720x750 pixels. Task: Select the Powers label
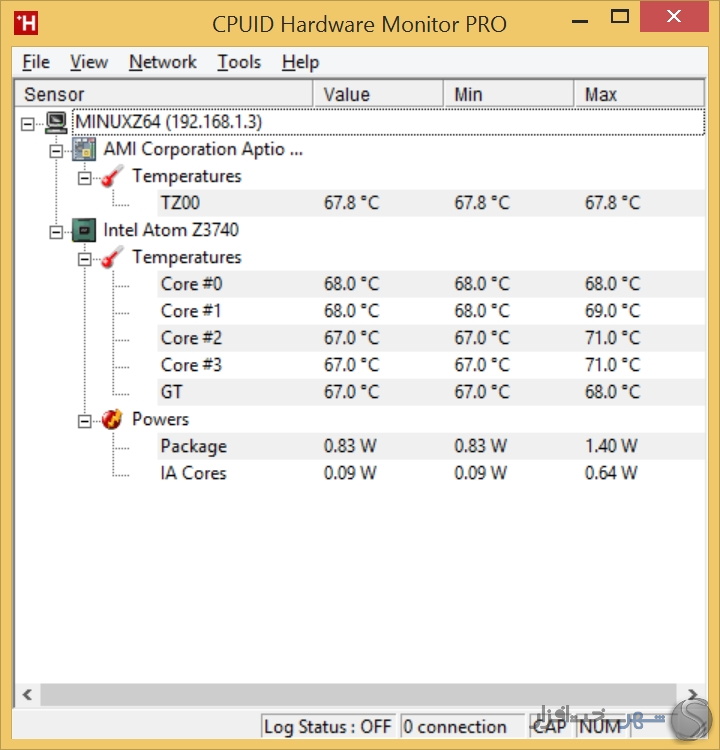[x=160, y=419]
